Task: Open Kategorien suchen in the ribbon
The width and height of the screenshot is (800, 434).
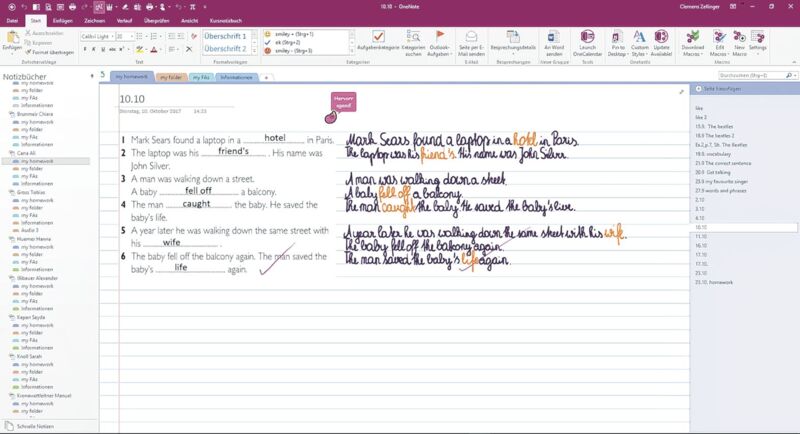Action: pos(413,42)
